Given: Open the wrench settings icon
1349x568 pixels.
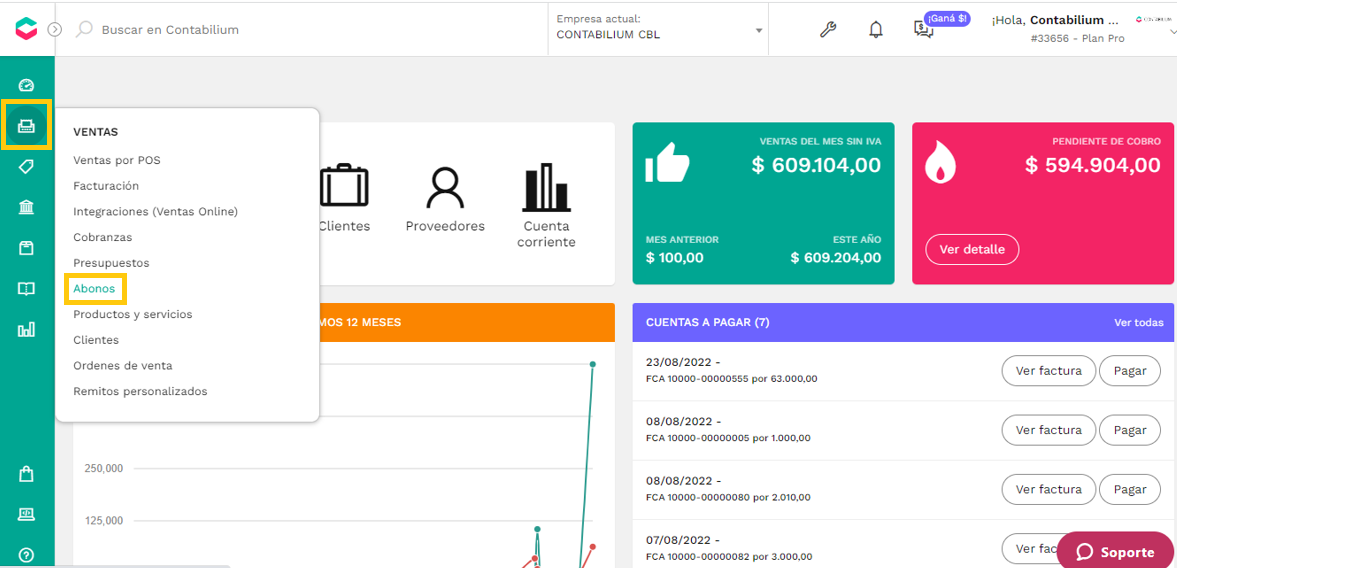Looking at the screenshot, I should click(828, 30).
